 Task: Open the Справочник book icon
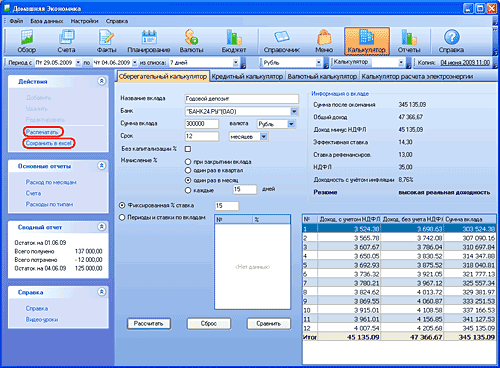tap(282, 41)
